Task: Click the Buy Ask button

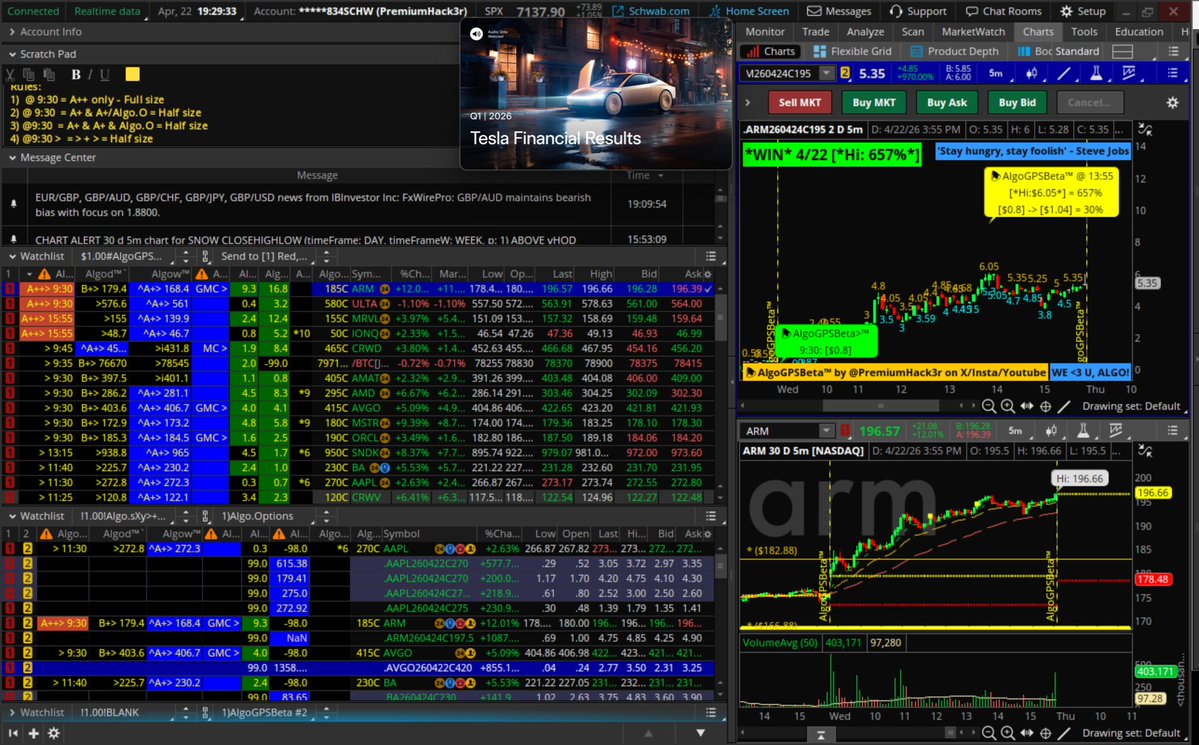Action: click(x=947, y=102)
